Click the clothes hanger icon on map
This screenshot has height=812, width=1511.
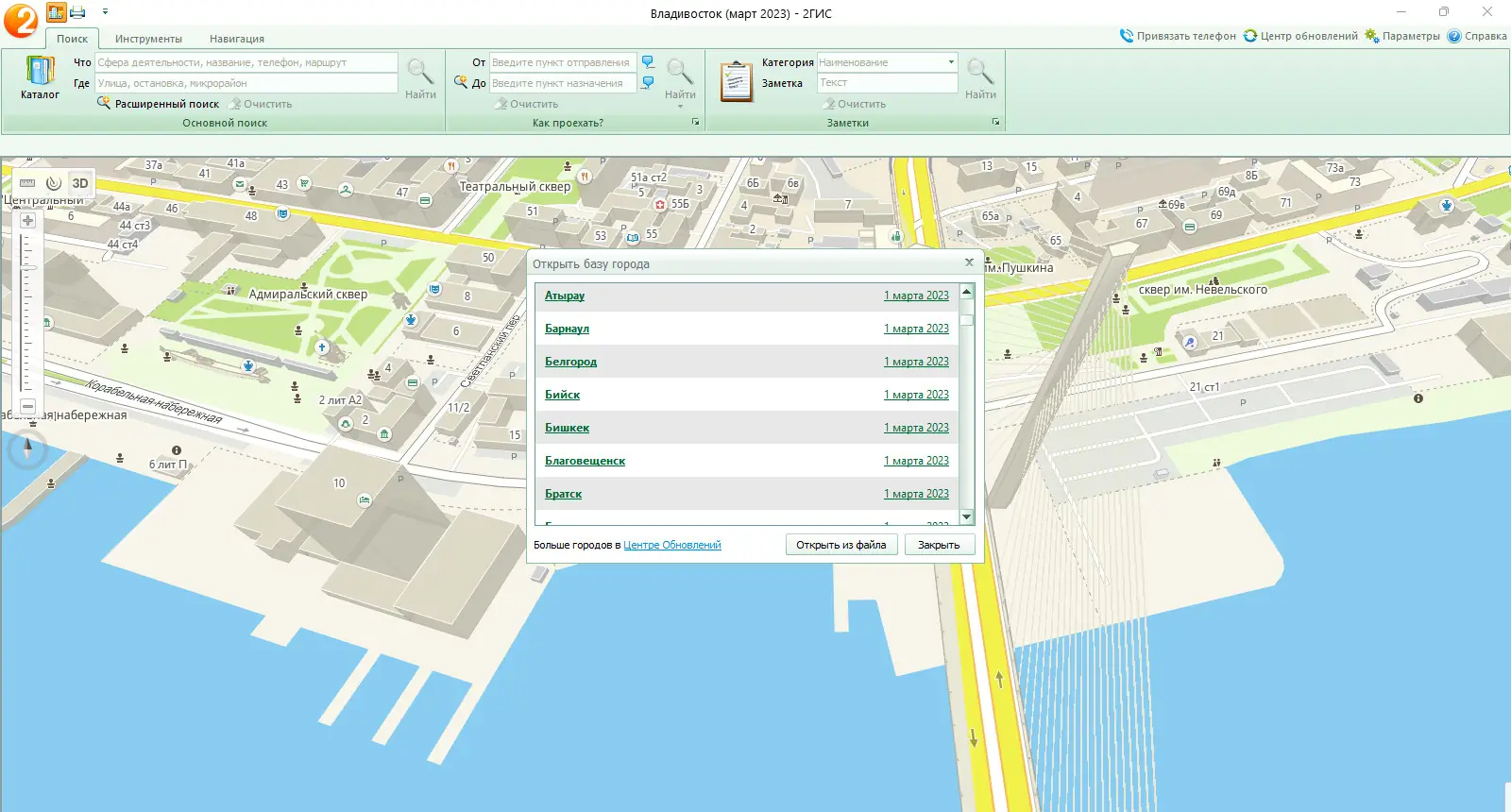[x=346, y=190]
